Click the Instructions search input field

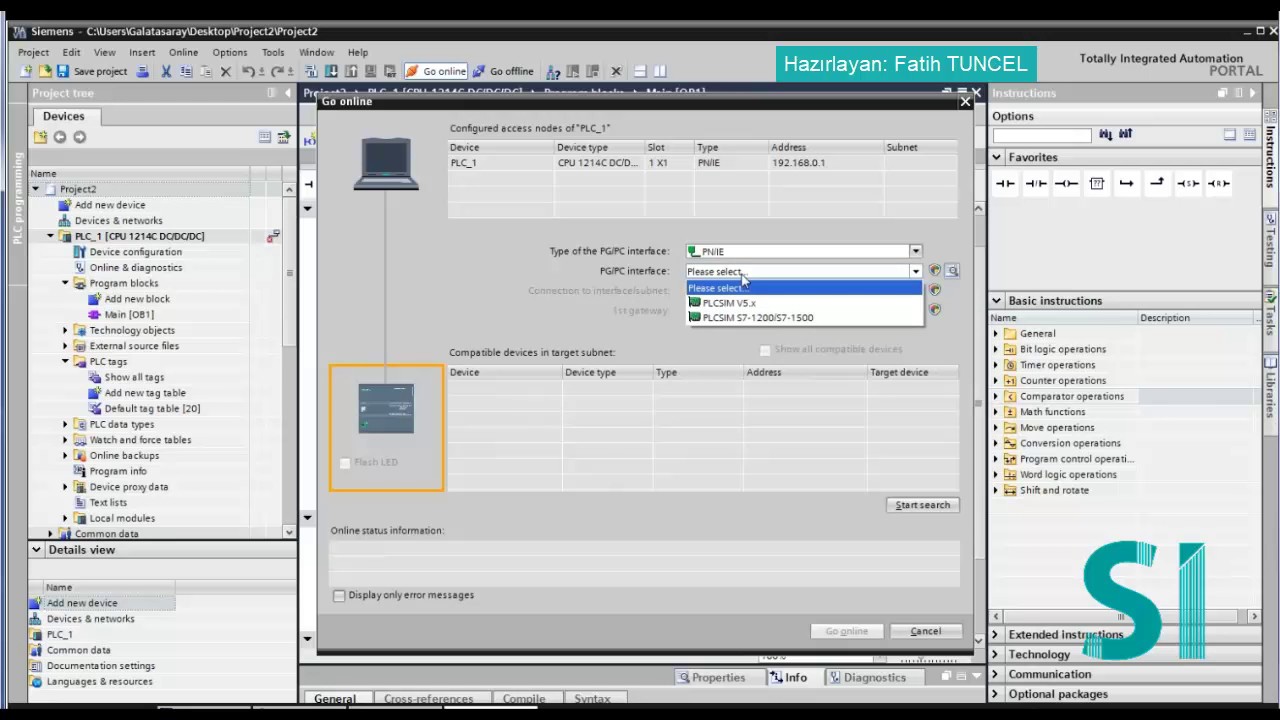pyautogui.click(x=1042, y=135)
